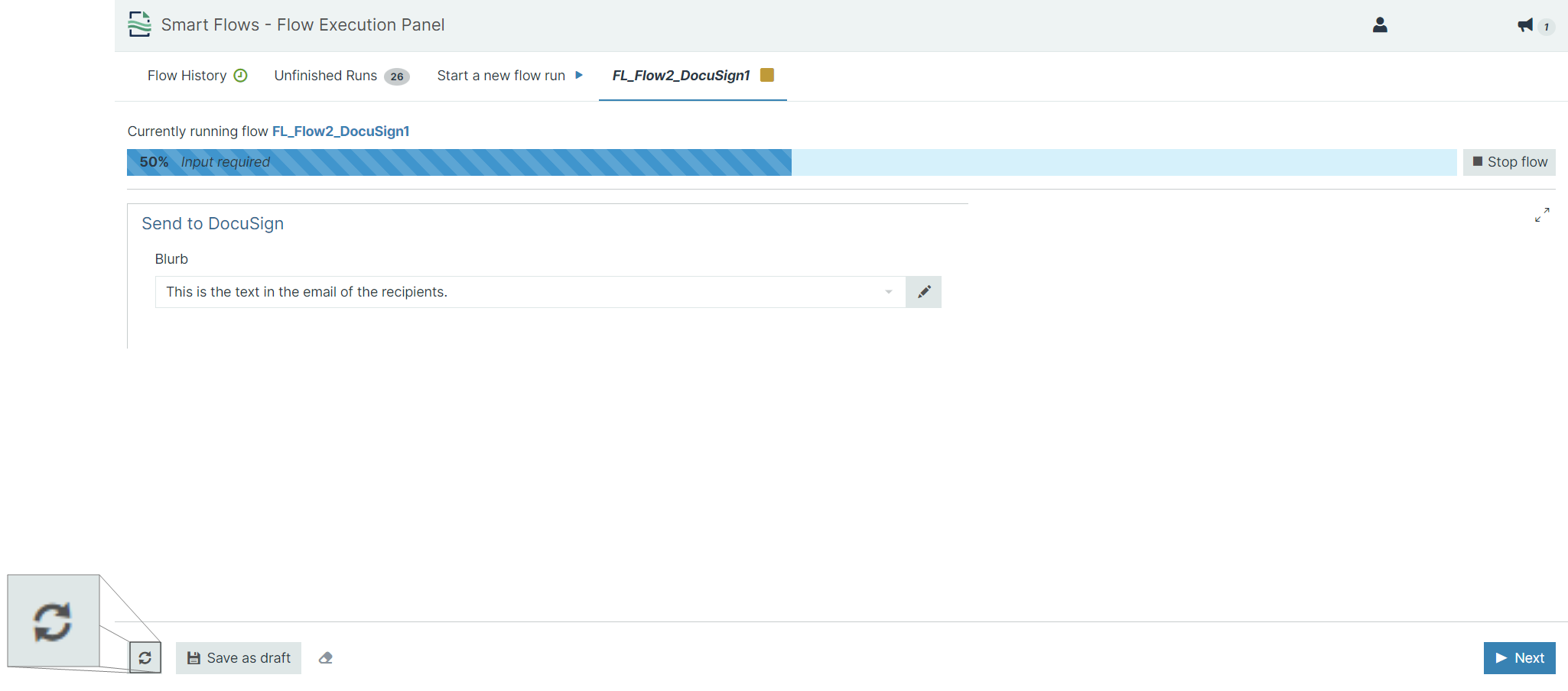Edit the Blurb text with pencil icon
Screen dimensions: 1568x691
point(924,292)
